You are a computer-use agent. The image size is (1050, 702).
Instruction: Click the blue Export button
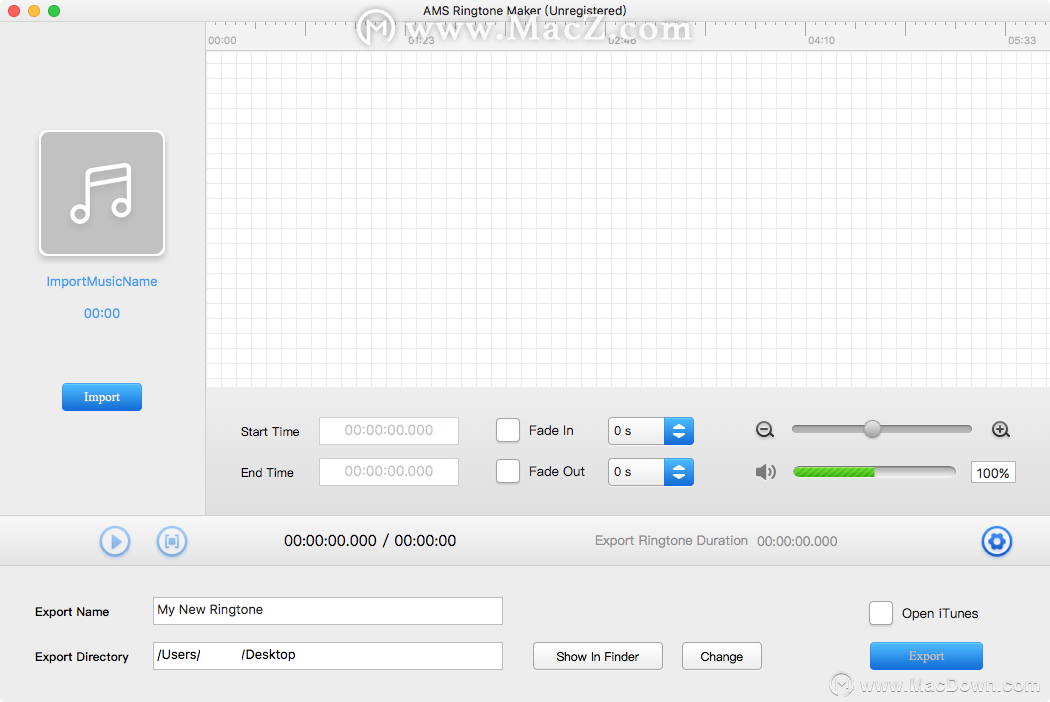coord(926,656)
